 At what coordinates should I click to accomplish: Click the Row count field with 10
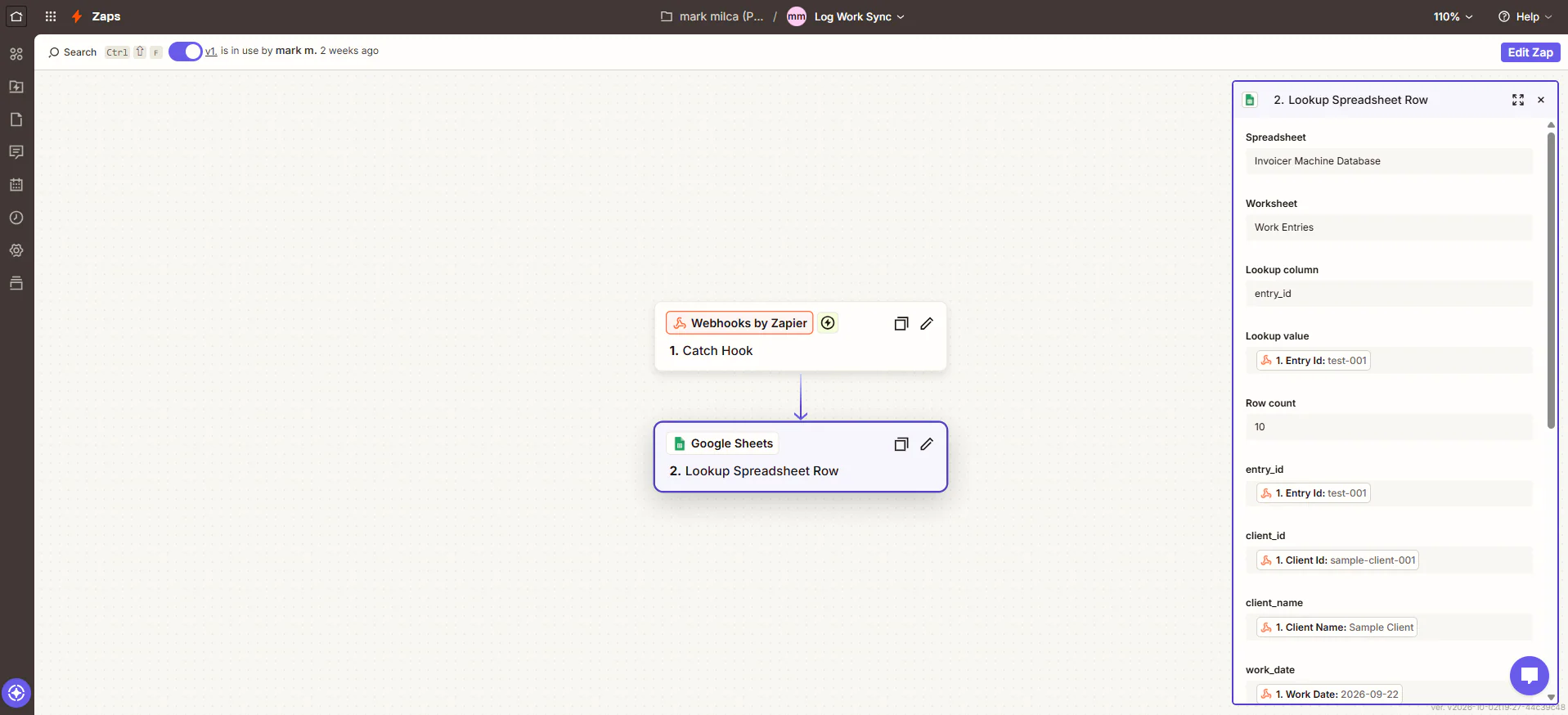click(1389, 427)
